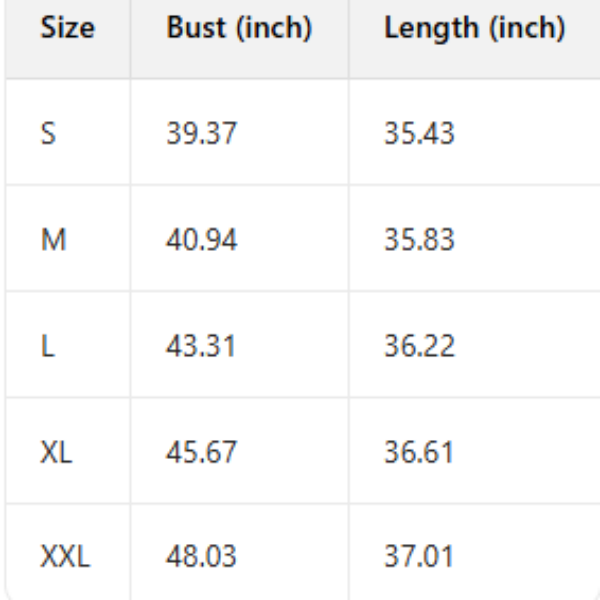Click length value 36.61
The width and height of the screenshot is (600, 600).
click(419, 452)
